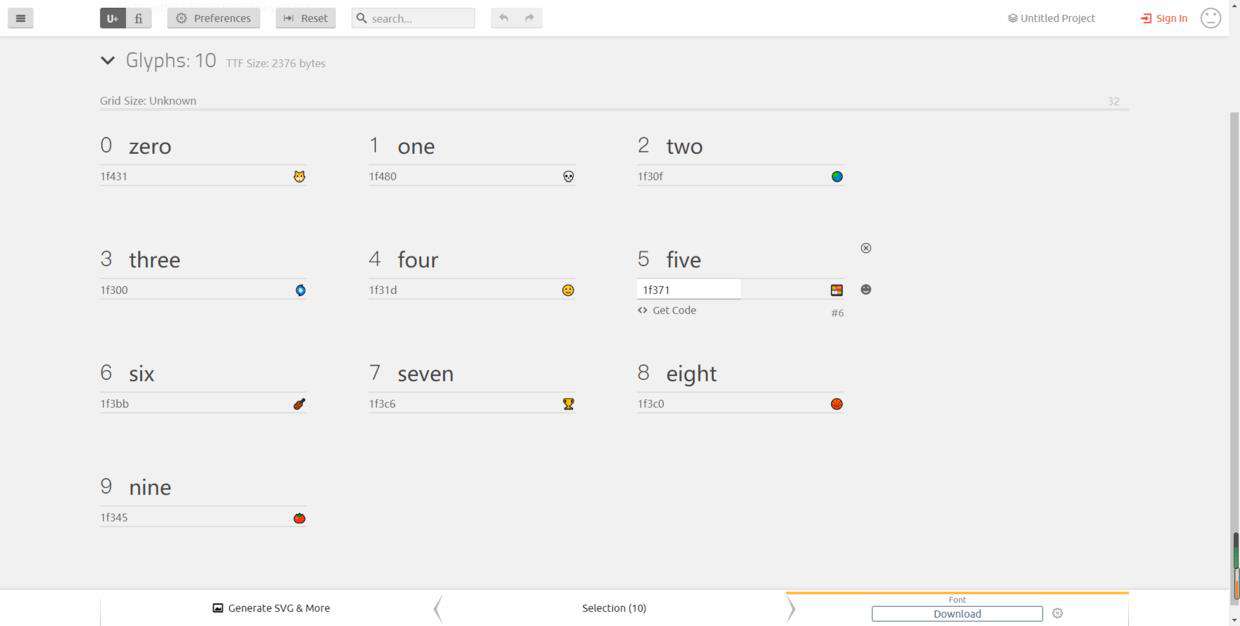Edit the 1f371 code field
The width and height of the screenshot is (1240, 626).
coord(689,290)
